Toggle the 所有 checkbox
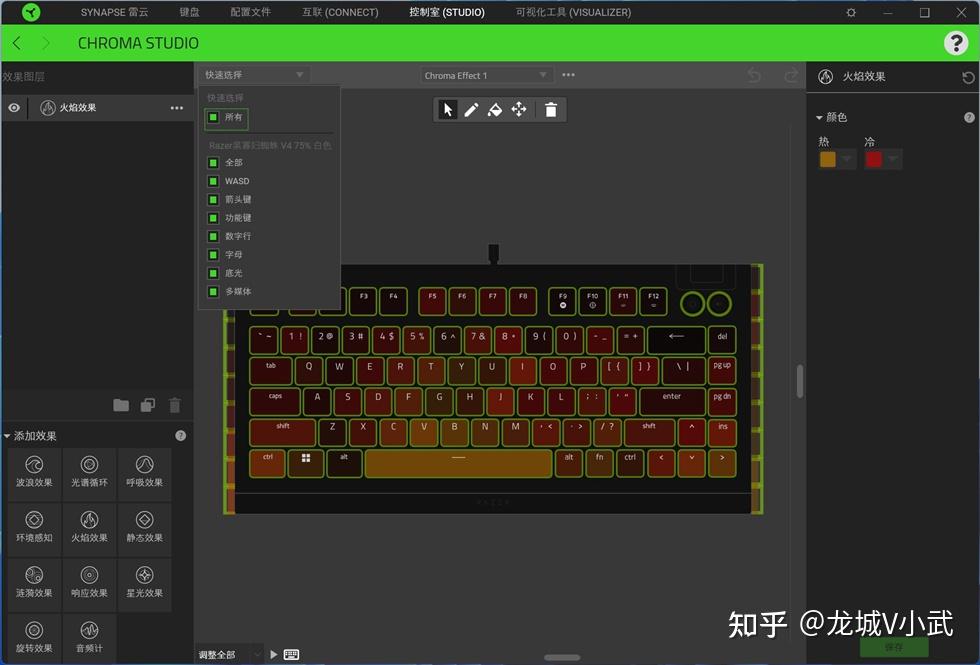Viewport: 980px width, 665px height. click(x=213, y=118)
